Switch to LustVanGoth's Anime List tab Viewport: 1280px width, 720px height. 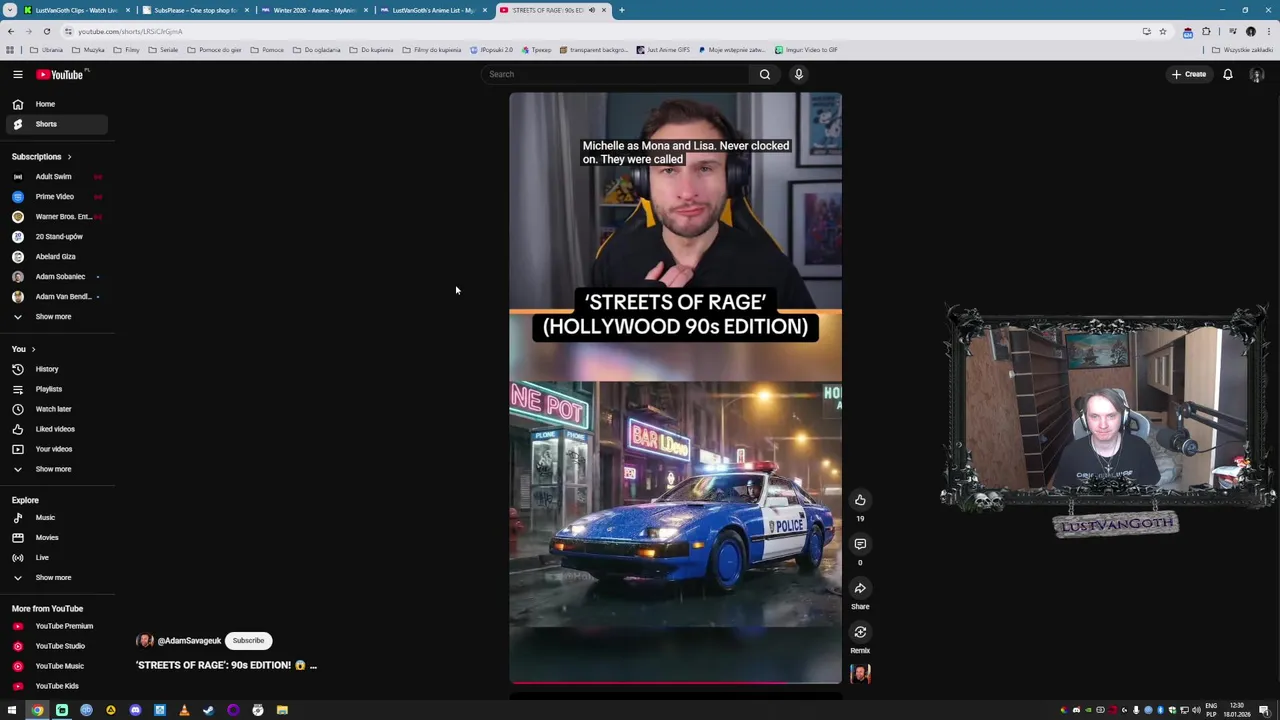(433, 10)
